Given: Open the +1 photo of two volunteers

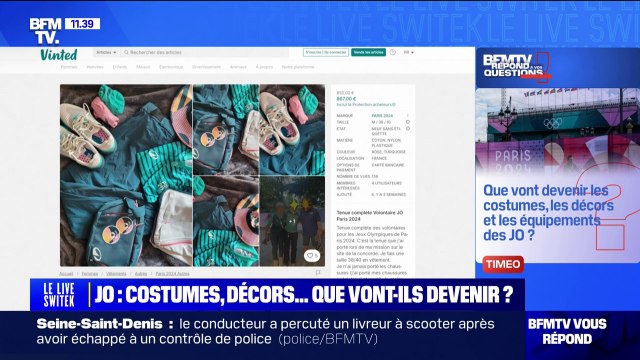Looking at the screenshot, I should (x=292, y=221).
